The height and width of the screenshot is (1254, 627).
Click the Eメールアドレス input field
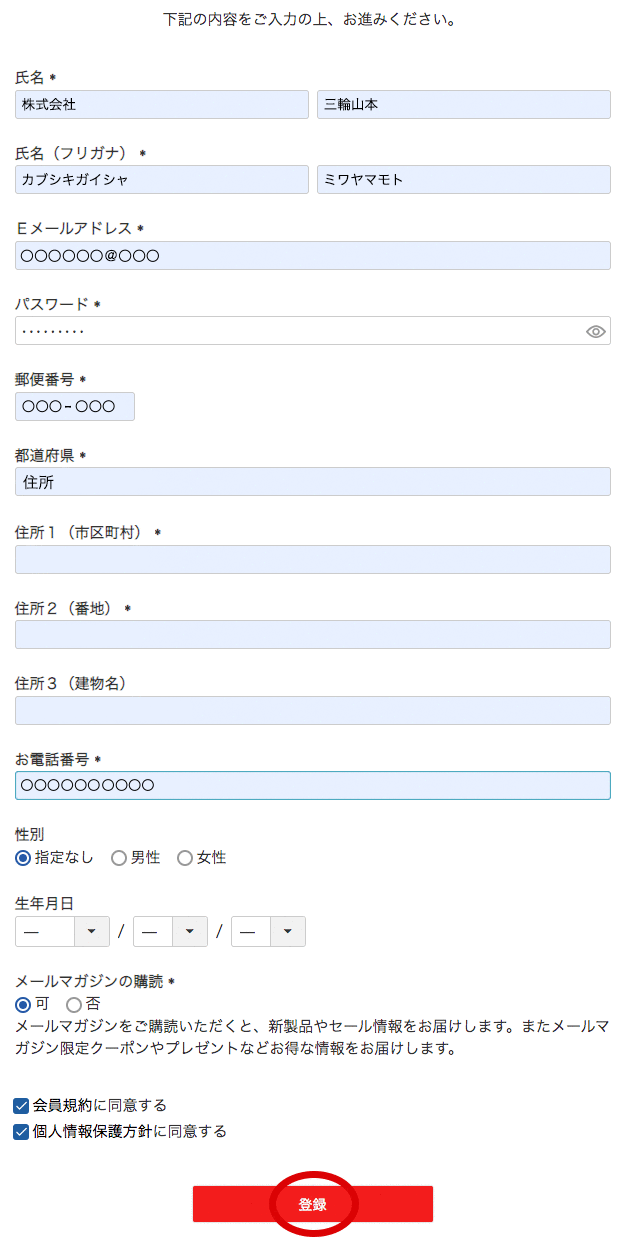[x=313, y=255]
